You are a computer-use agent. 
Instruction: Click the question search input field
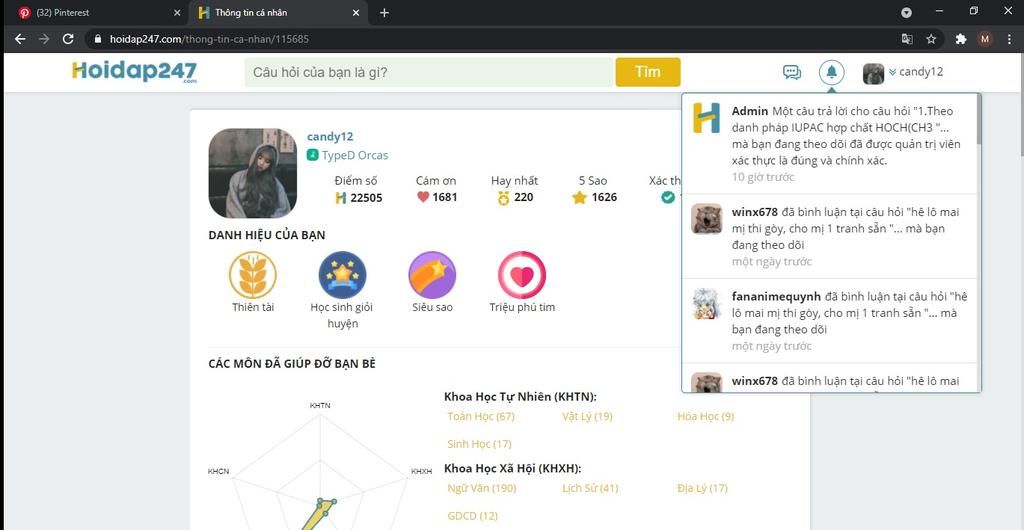coord(430,72)
